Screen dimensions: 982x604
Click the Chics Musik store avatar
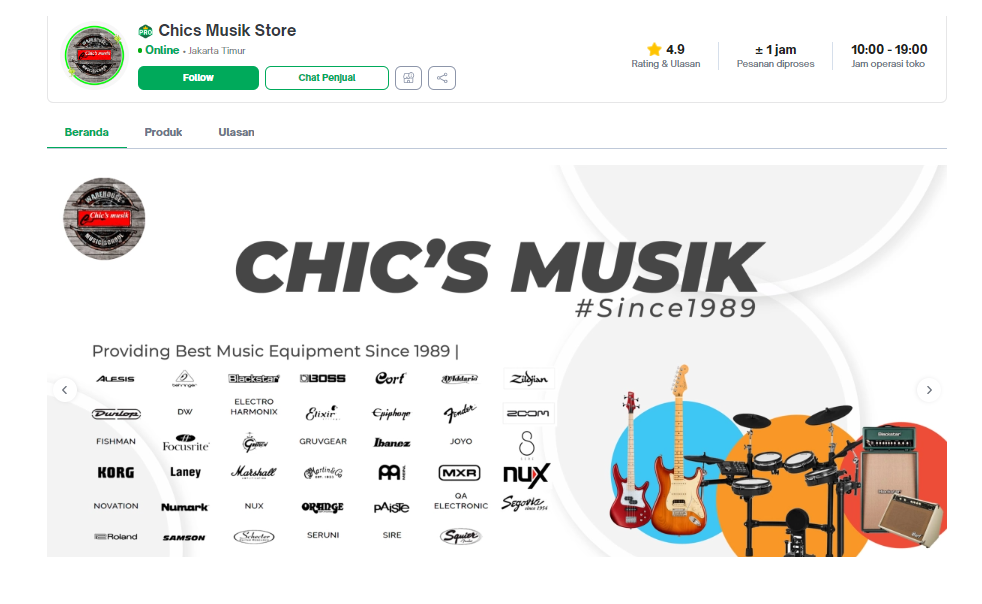coord(95,55)
